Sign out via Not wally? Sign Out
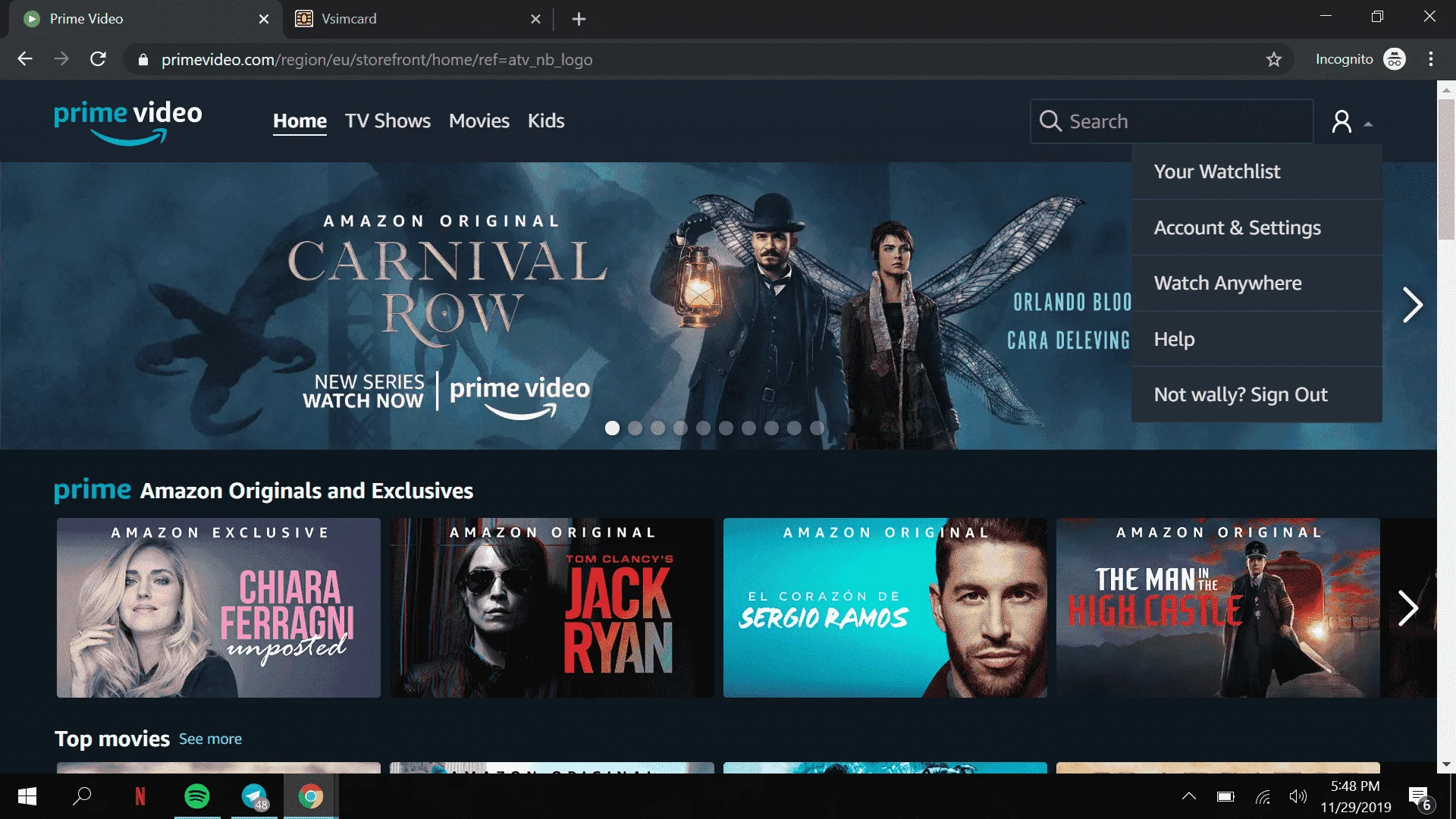This screenshot has width=1456, height=819. (x=1257, y=395)
